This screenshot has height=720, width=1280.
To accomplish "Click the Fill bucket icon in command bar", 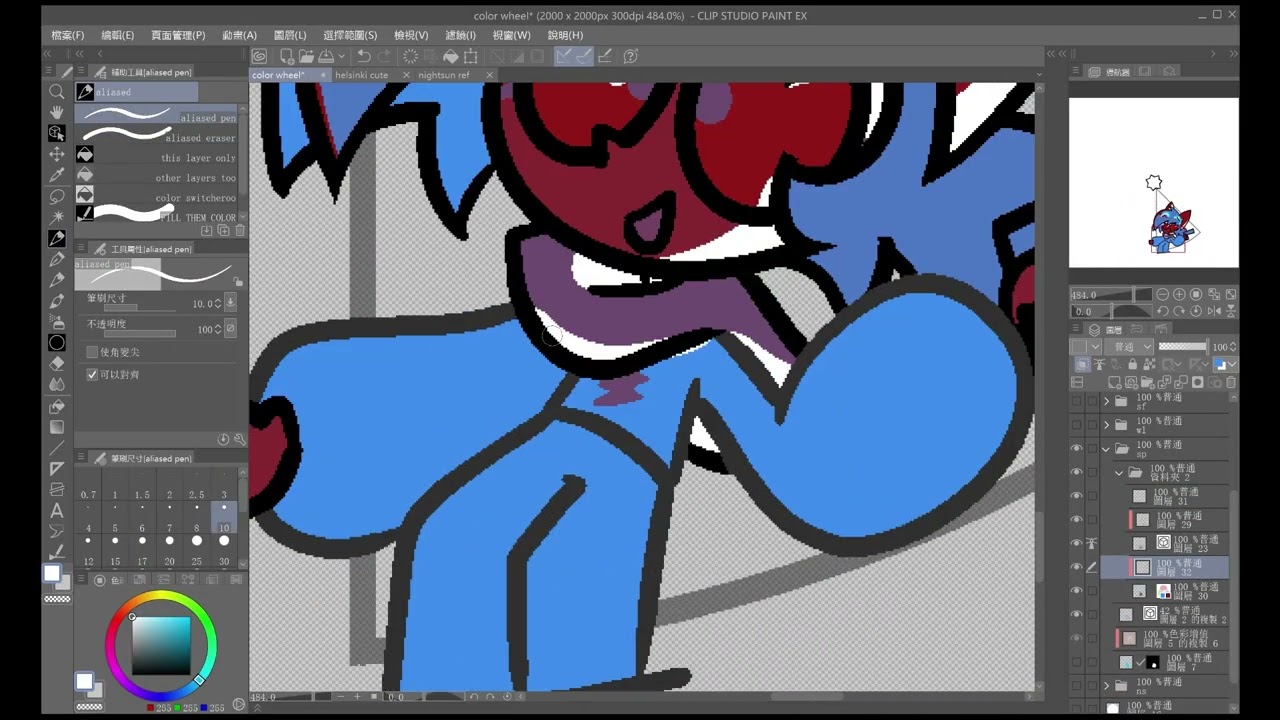I will click(451, 56).
